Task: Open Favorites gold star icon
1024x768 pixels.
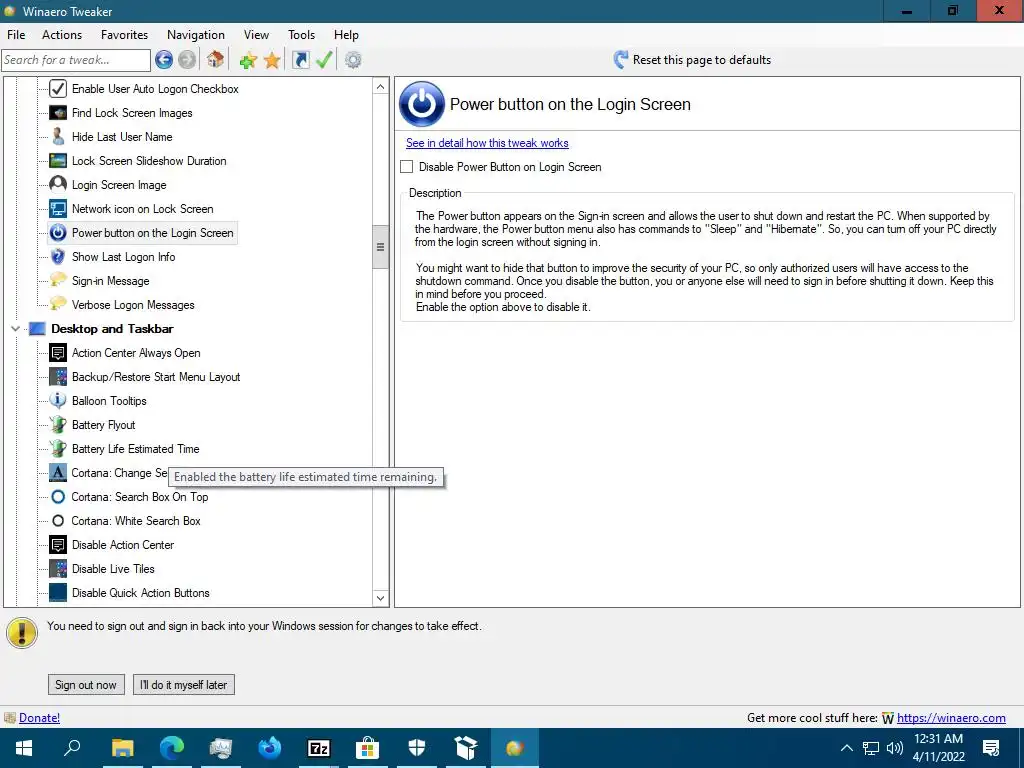Action: pos(272,61)
